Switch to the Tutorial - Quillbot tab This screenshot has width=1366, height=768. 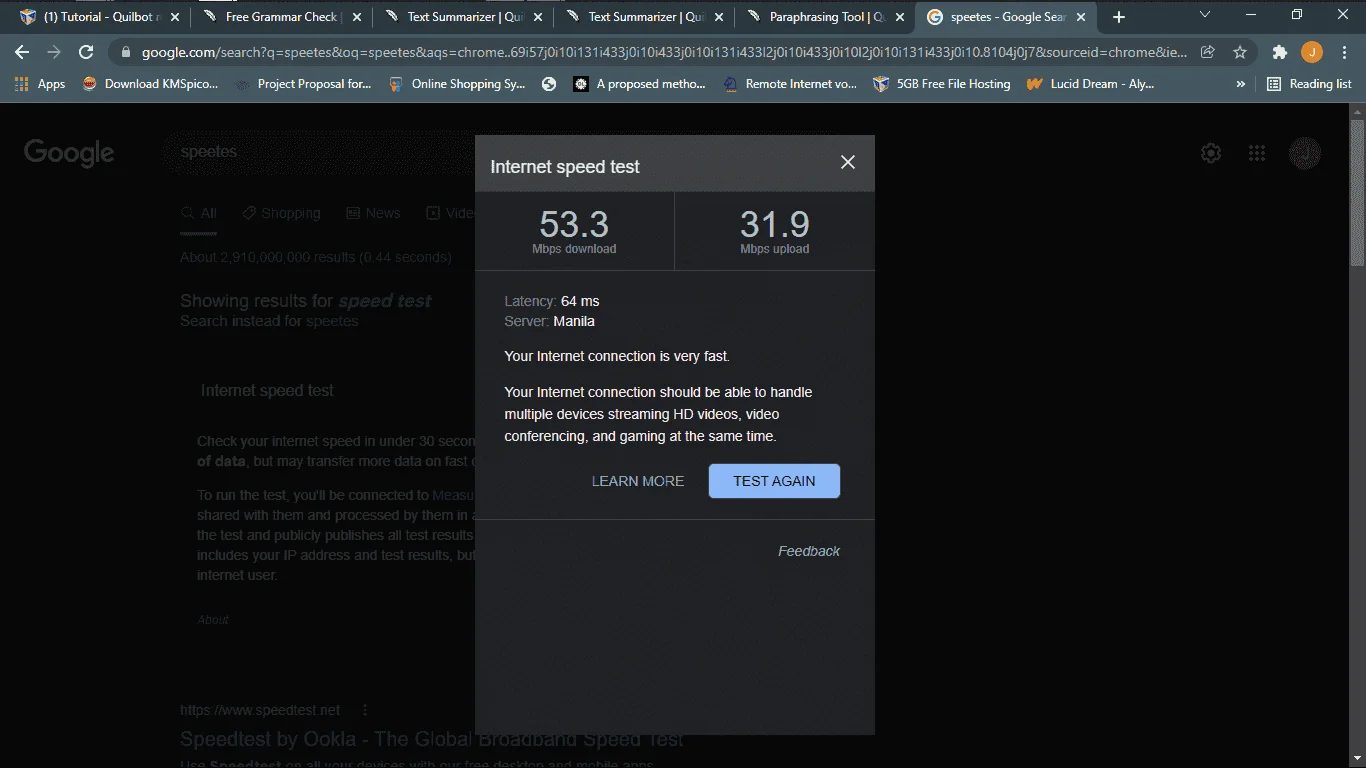[98, 17]
